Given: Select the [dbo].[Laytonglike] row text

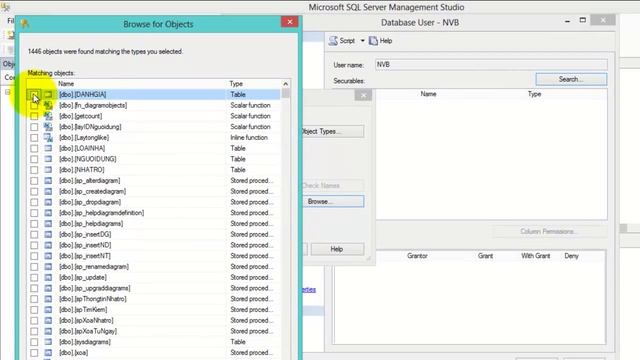Looking at the screenshot, I should tap(84, 138).
